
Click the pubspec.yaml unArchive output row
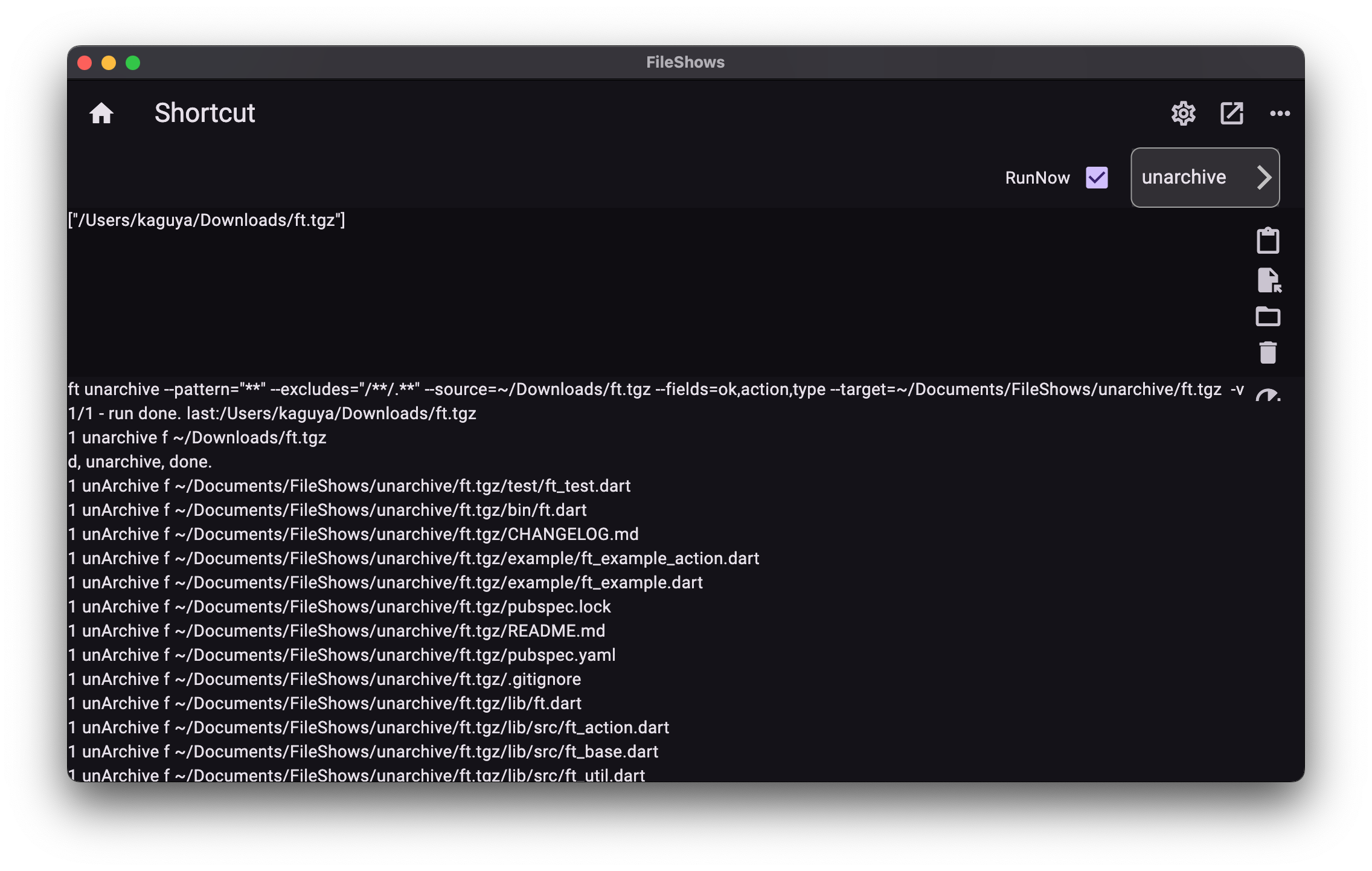pyautogui.click(x=342, y=655)
